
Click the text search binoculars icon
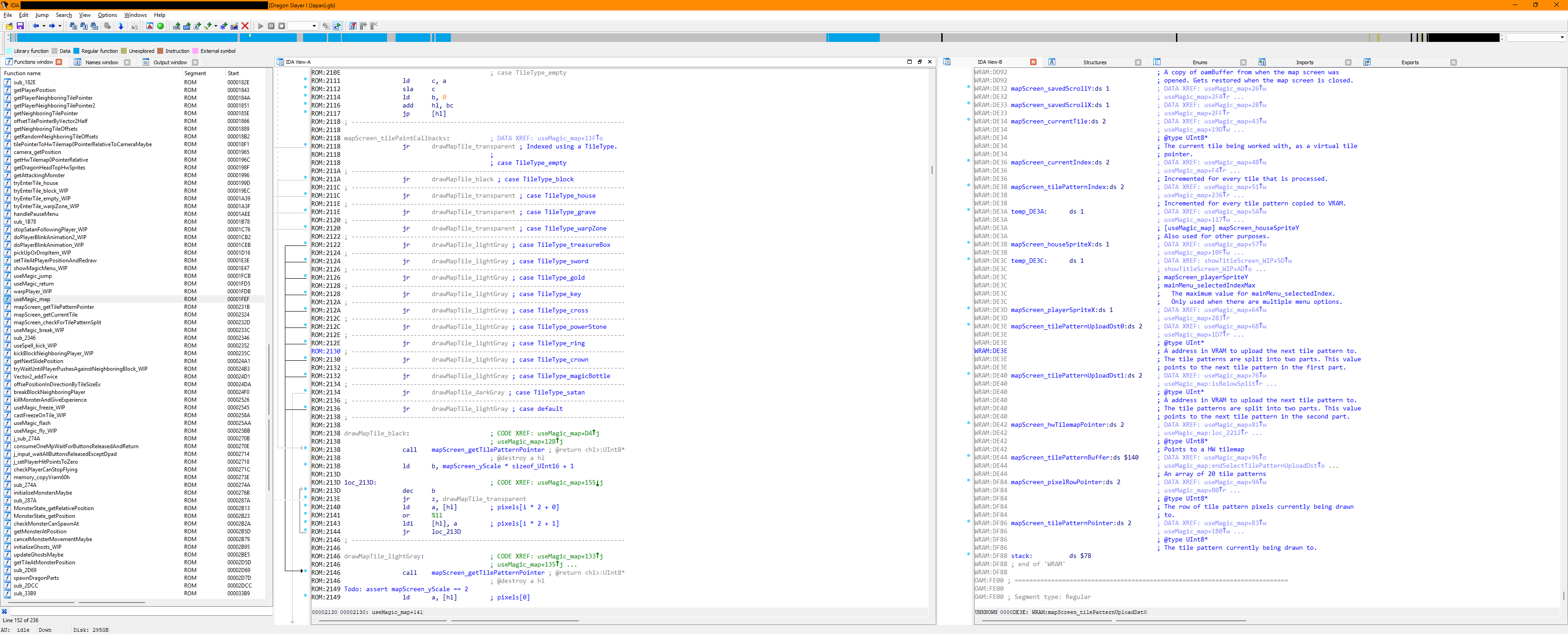tap(84, 26)
